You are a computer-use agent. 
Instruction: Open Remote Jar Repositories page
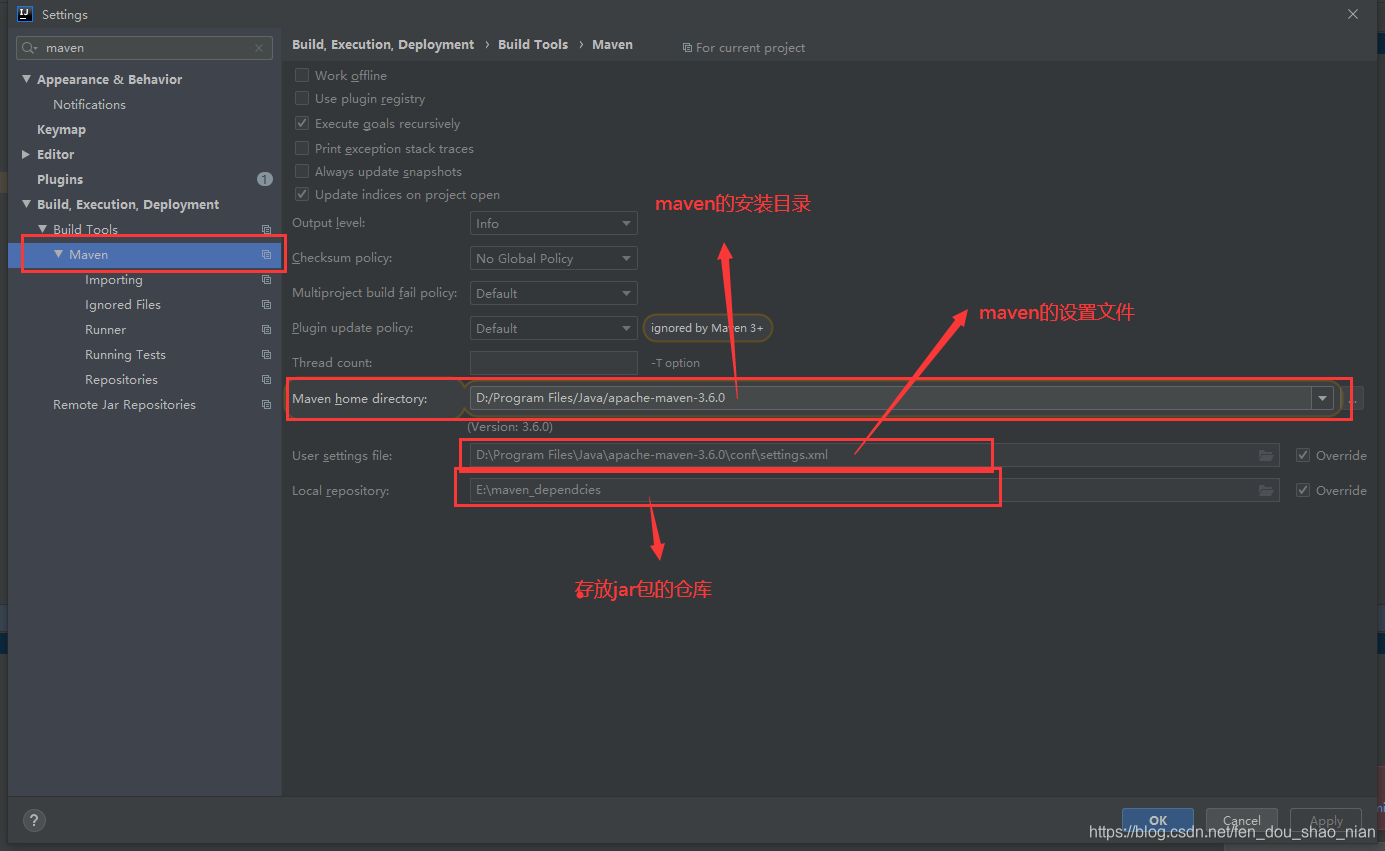pyautogui.click(x=124, y=405)
